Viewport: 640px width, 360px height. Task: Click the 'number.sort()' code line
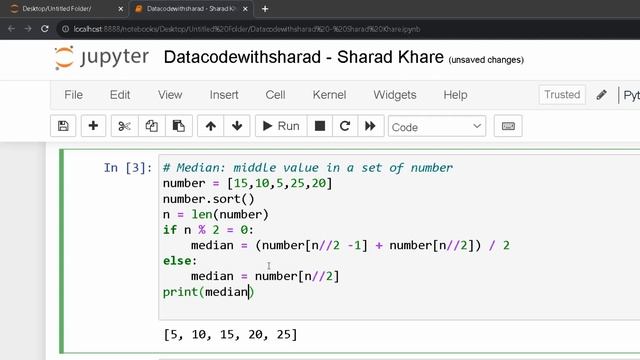[209, 199]
